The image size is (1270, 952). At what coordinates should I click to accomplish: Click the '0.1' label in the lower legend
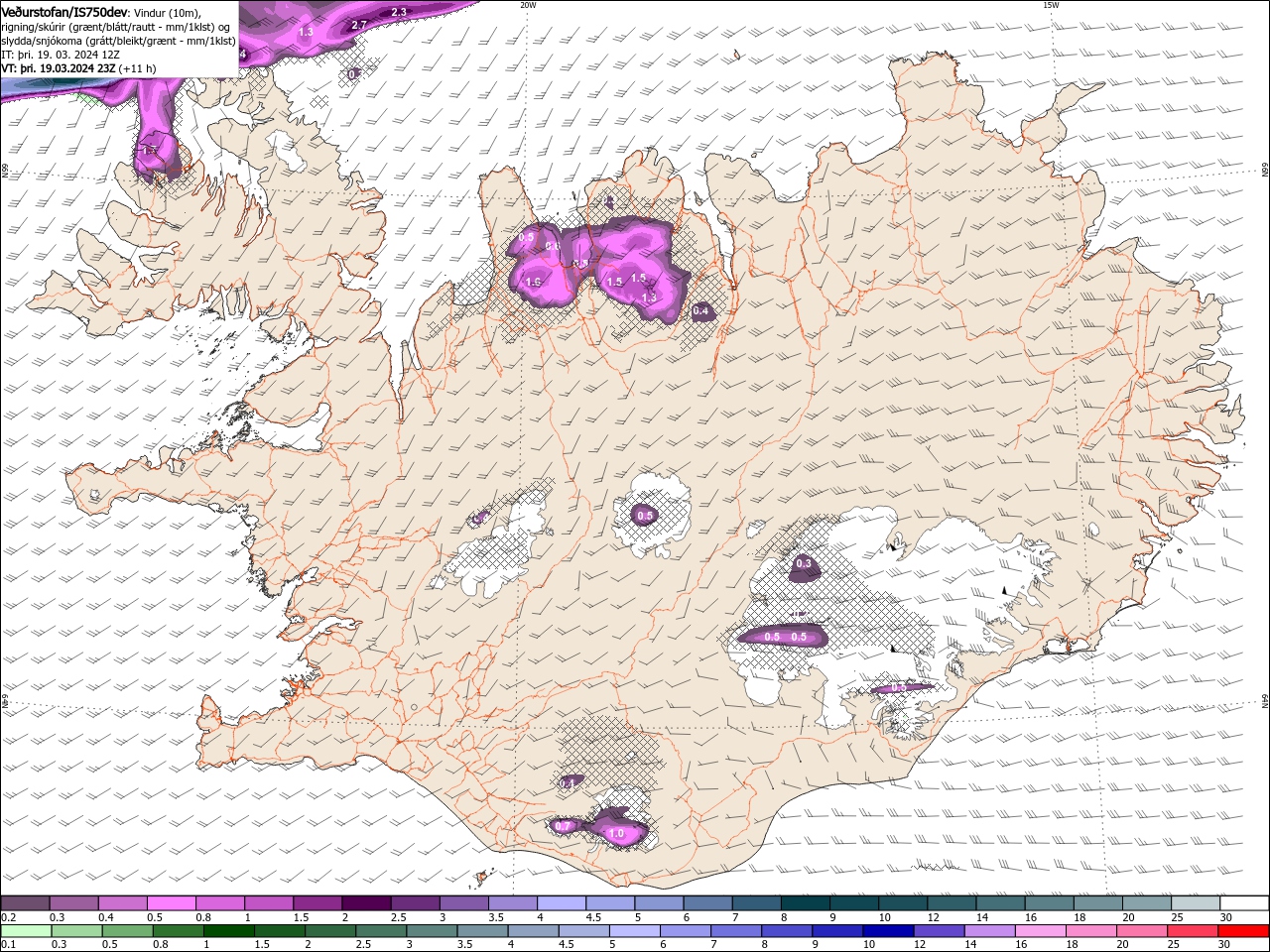pos(8,945)
